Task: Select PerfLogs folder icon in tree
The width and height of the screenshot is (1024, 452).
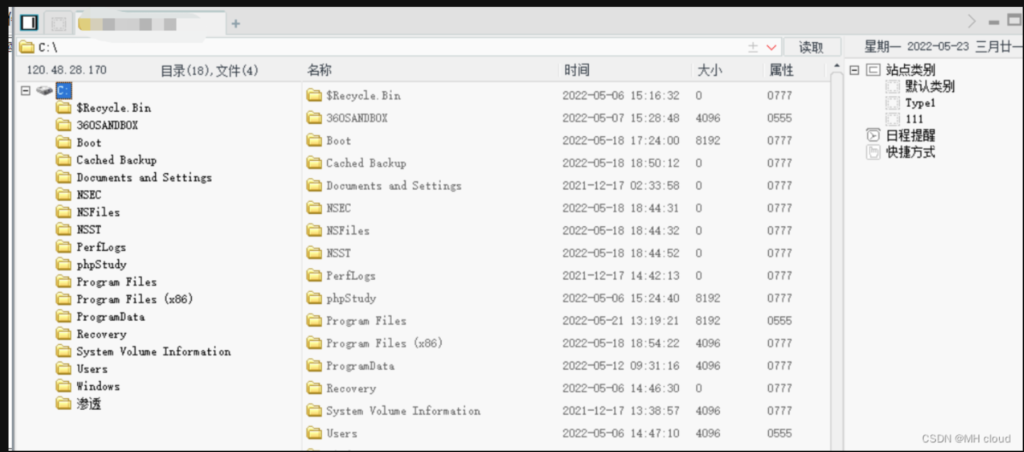Action: [x=63, y=247]
